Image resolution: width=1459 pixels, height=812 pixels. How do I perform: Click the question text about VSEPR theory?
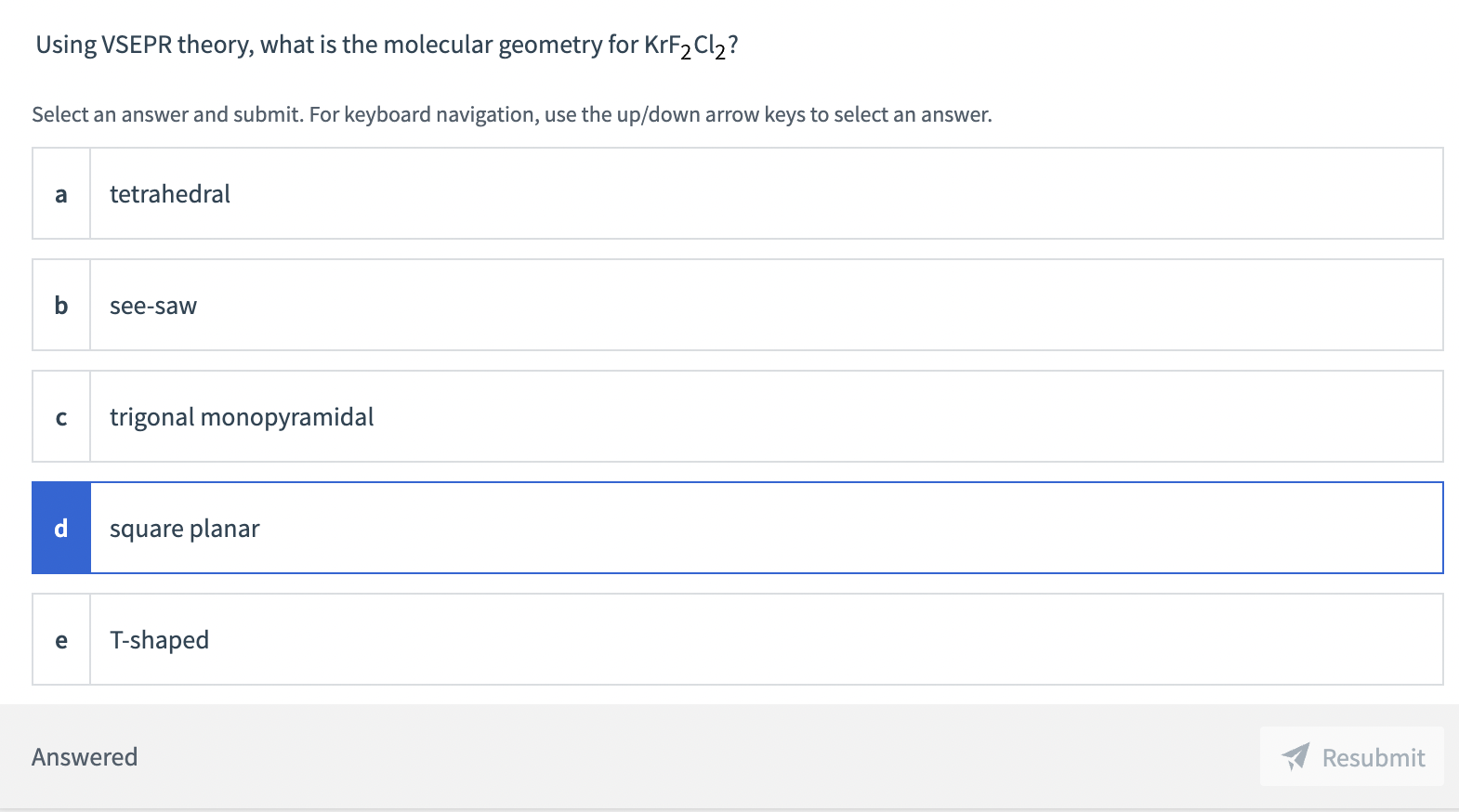pos(384,45)
